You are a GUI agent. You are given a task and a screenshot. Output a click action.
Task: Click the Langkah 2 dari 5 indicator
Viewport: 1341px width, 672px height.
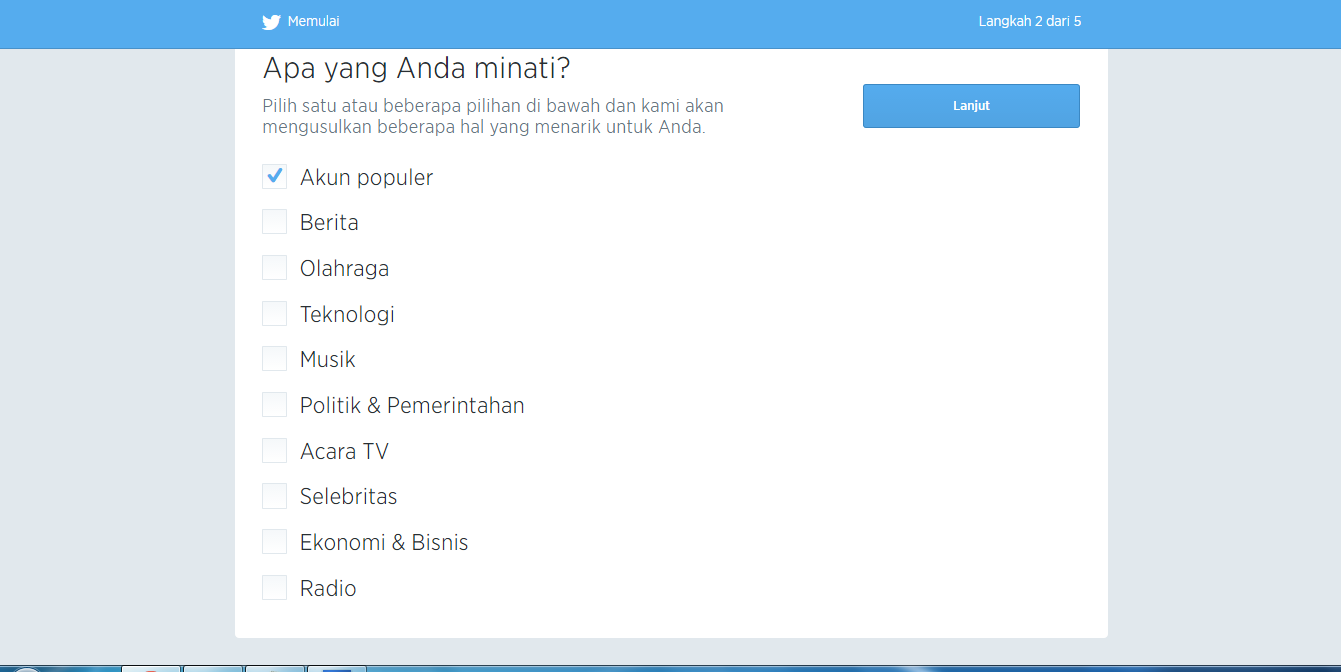(1029, 21)
